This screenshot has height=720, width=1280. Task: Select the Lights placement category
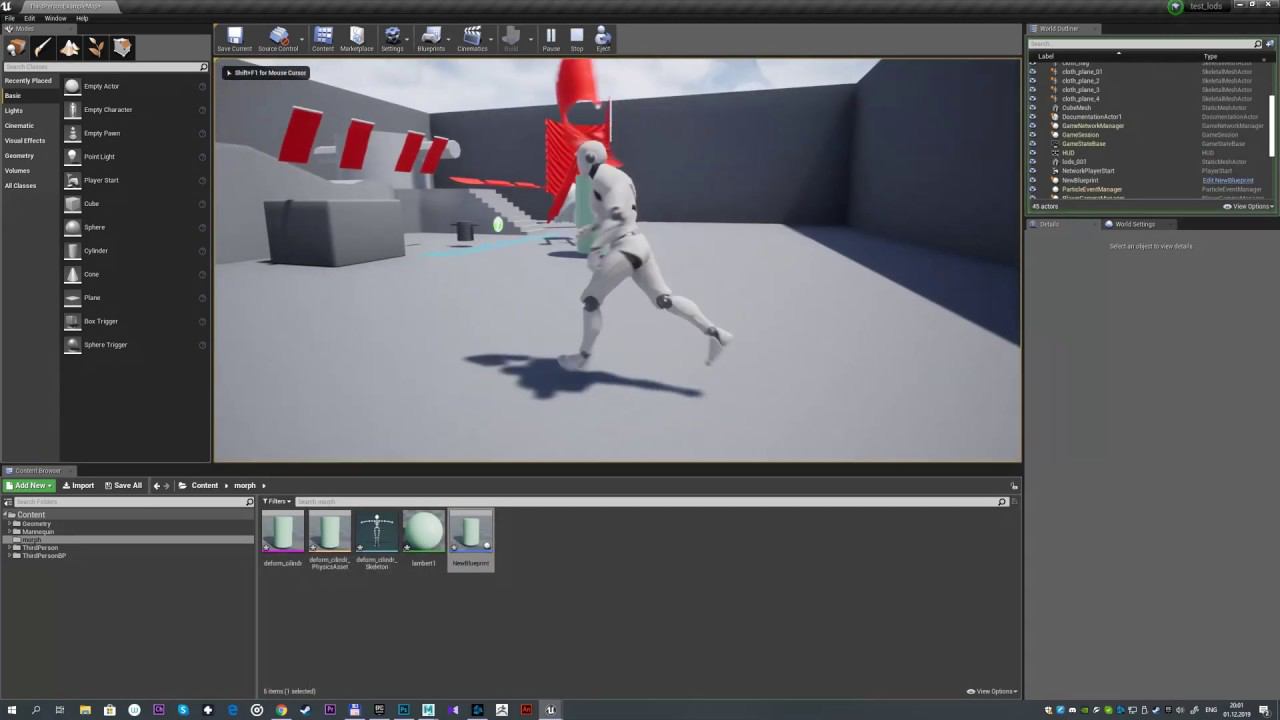pos(14,111)
